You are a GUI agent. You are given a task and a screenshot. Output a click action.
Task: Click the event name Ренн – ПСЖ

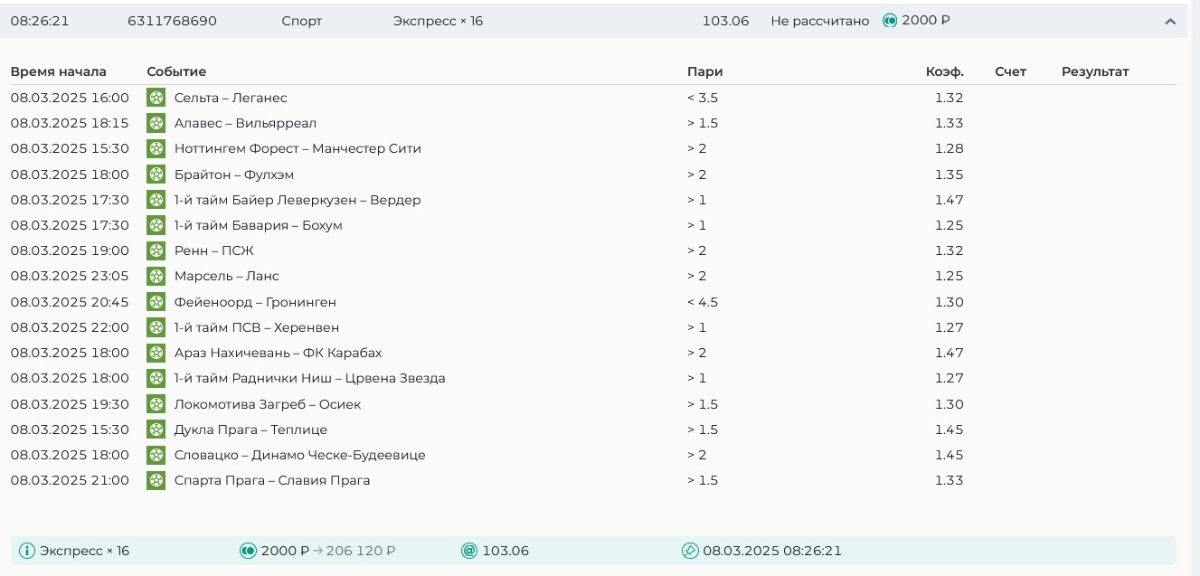pos(214,251)
